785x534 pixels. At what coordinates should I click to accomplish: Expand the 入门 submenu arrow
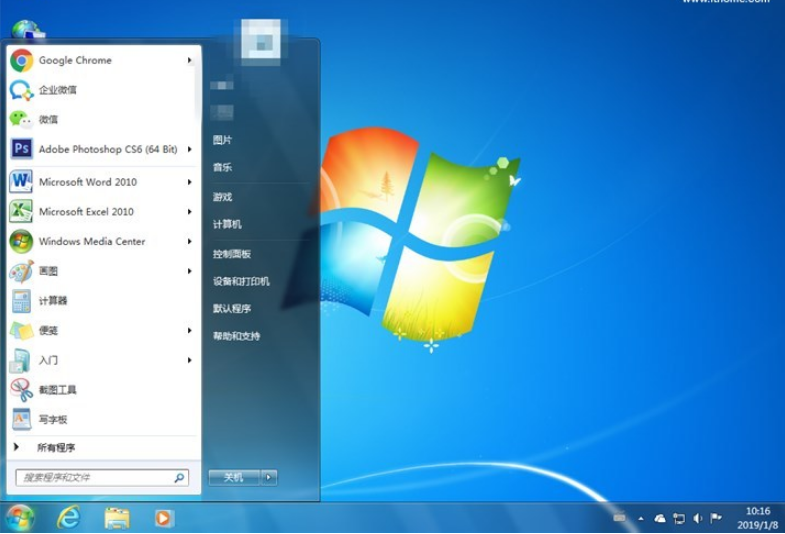(x=189, y=360)
